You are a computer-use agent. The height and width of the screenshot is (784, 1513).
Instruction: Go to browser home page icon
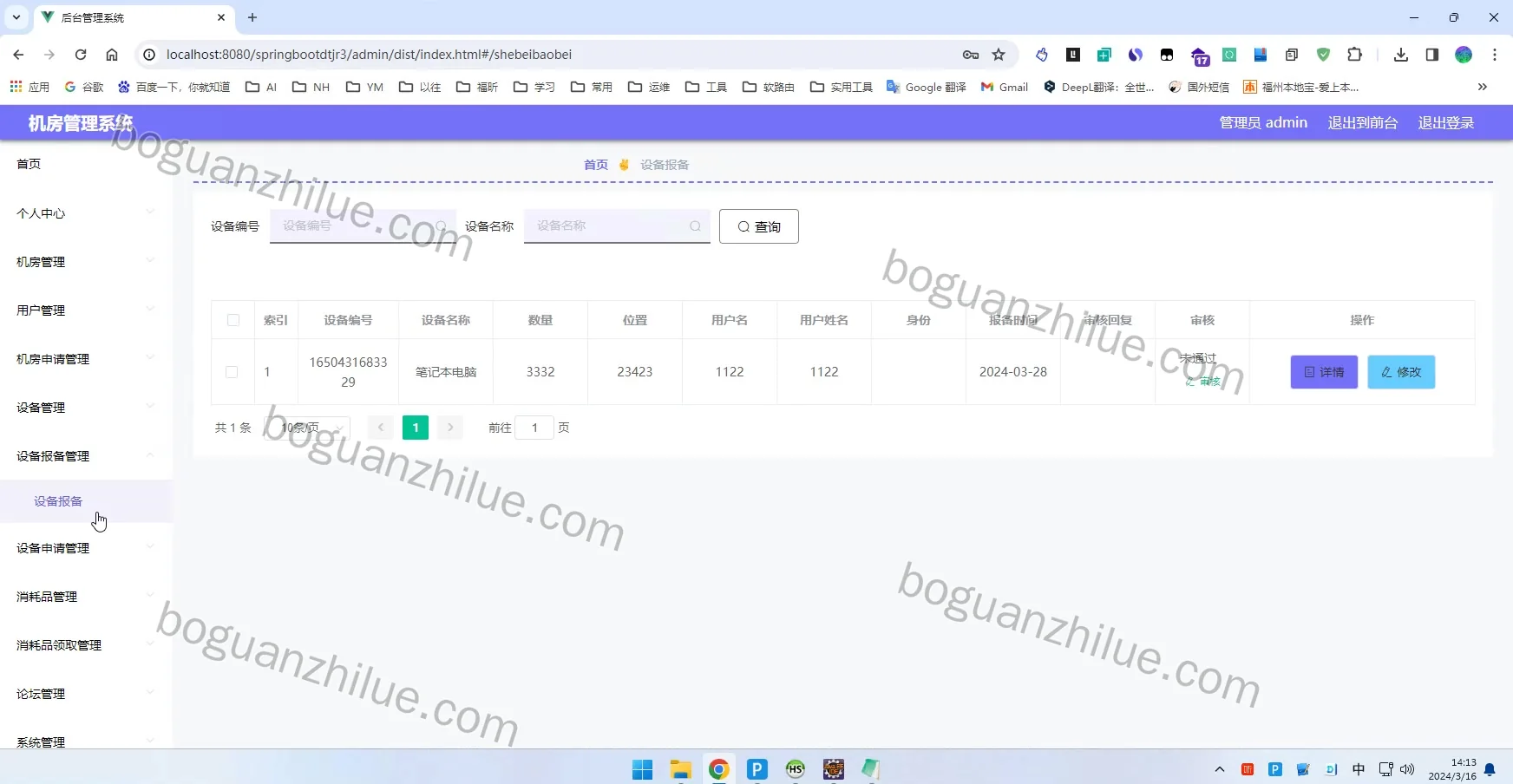(112, 55)
